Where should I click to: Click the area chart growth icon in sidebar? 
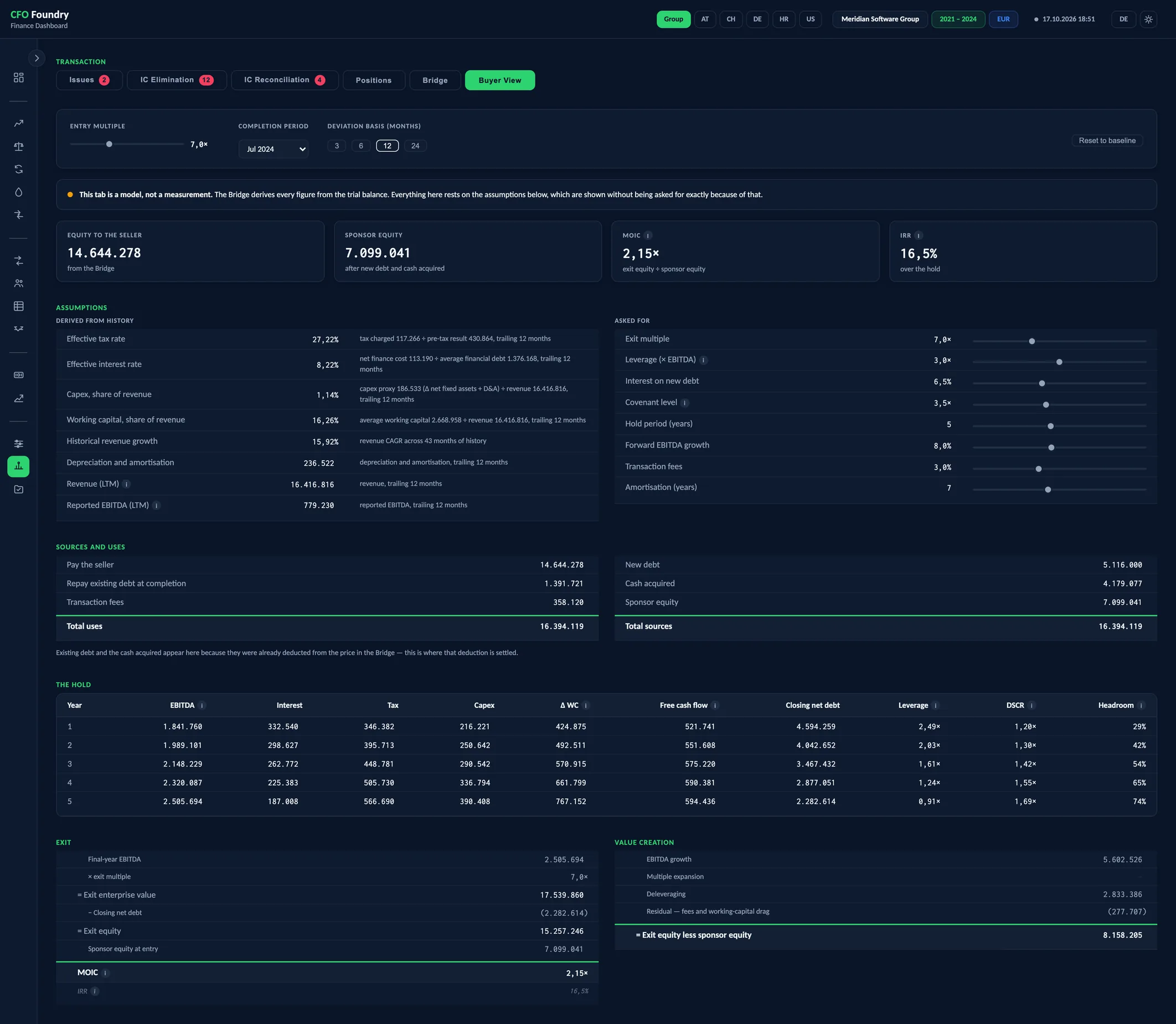[18, 398]
